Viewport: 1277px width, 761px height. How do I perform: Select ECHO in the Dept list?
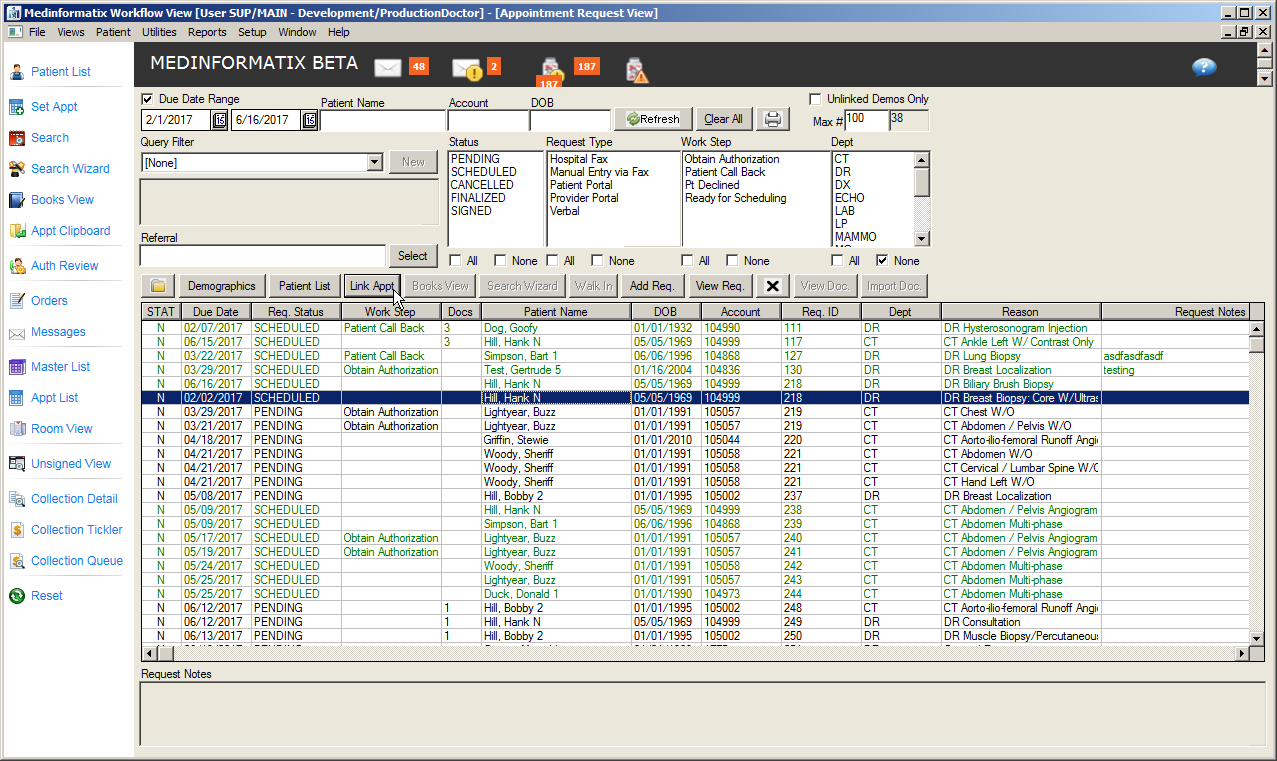click(x=850, y=198)
